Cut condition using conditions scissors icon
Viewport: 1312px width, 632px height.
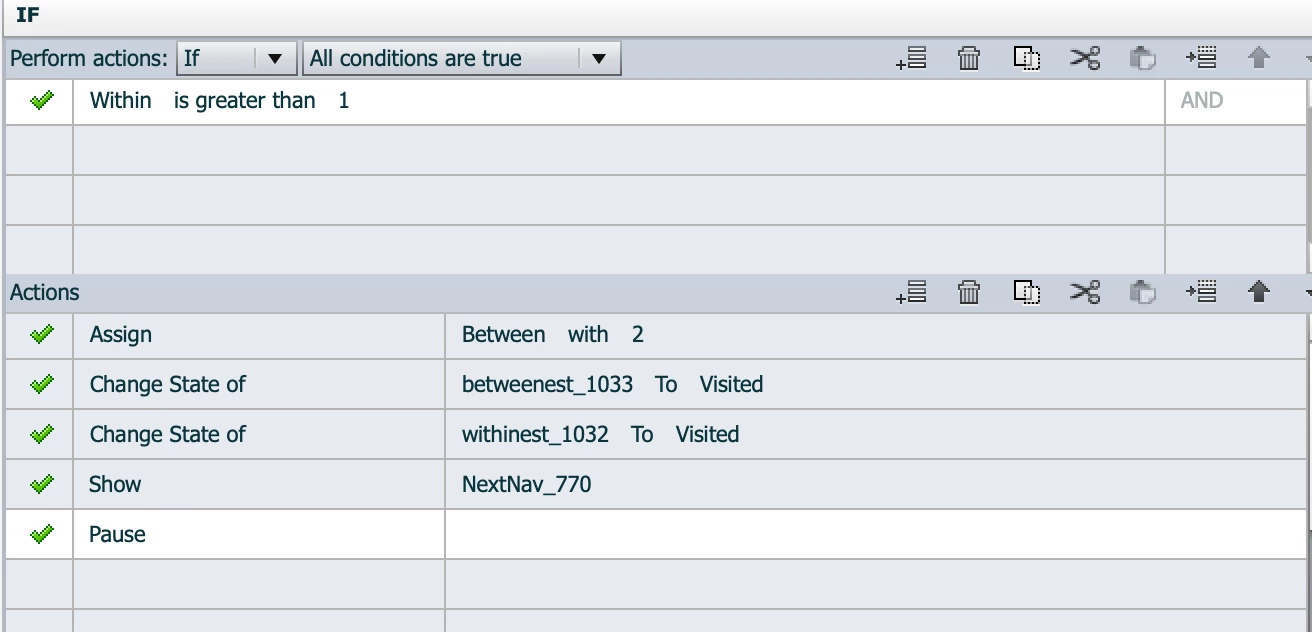[x=1085, y=59]
